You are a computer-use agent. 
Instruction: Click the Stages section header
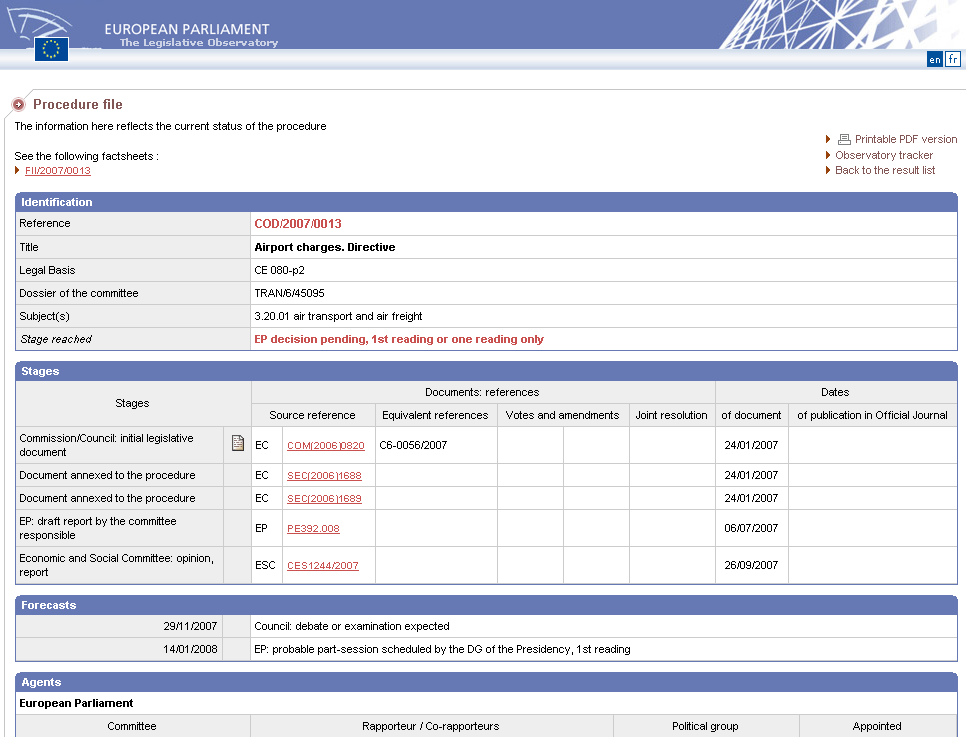486,371
